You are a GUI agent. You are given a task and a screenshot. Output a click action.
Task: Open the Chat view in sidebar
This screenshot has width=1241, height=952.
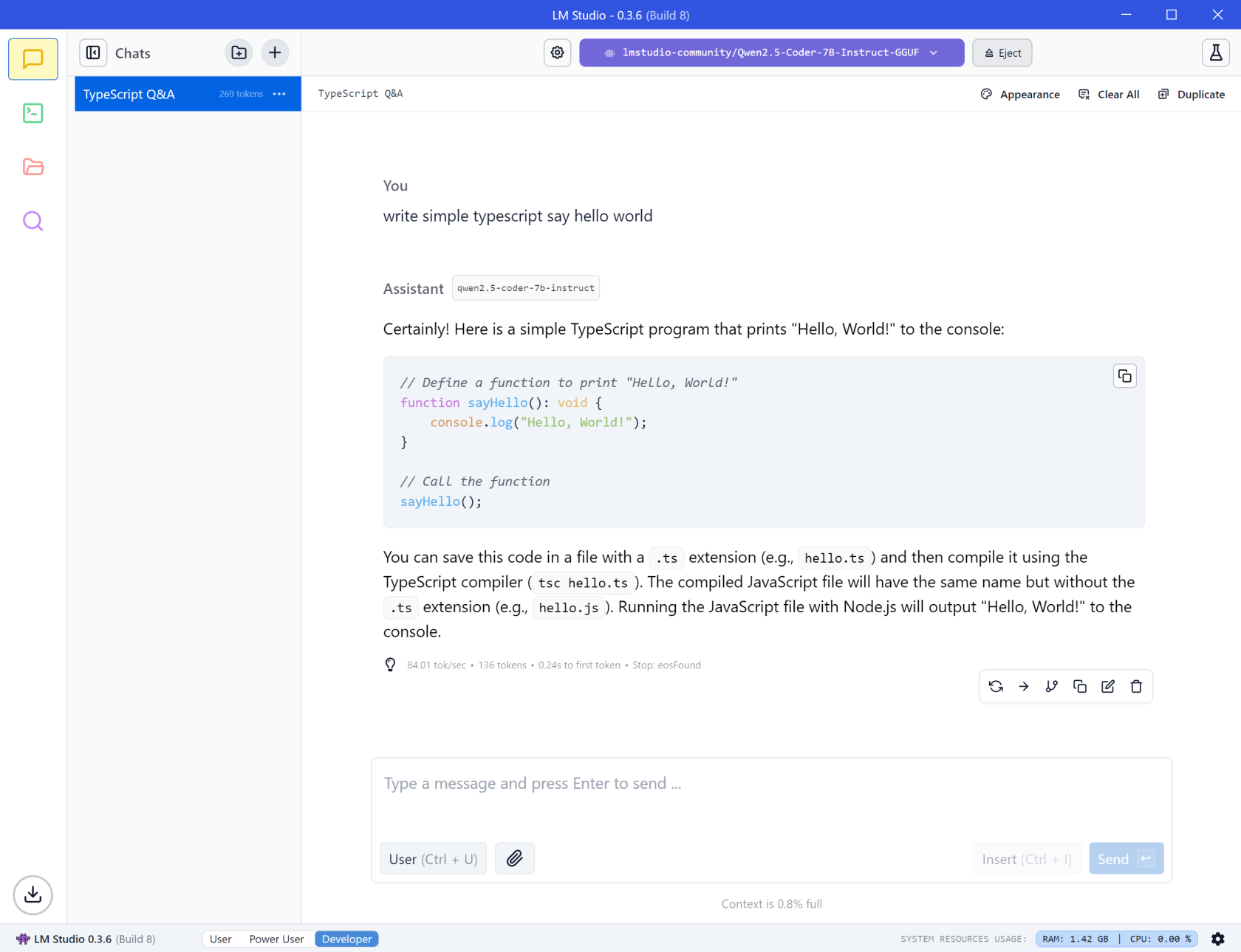33,59
